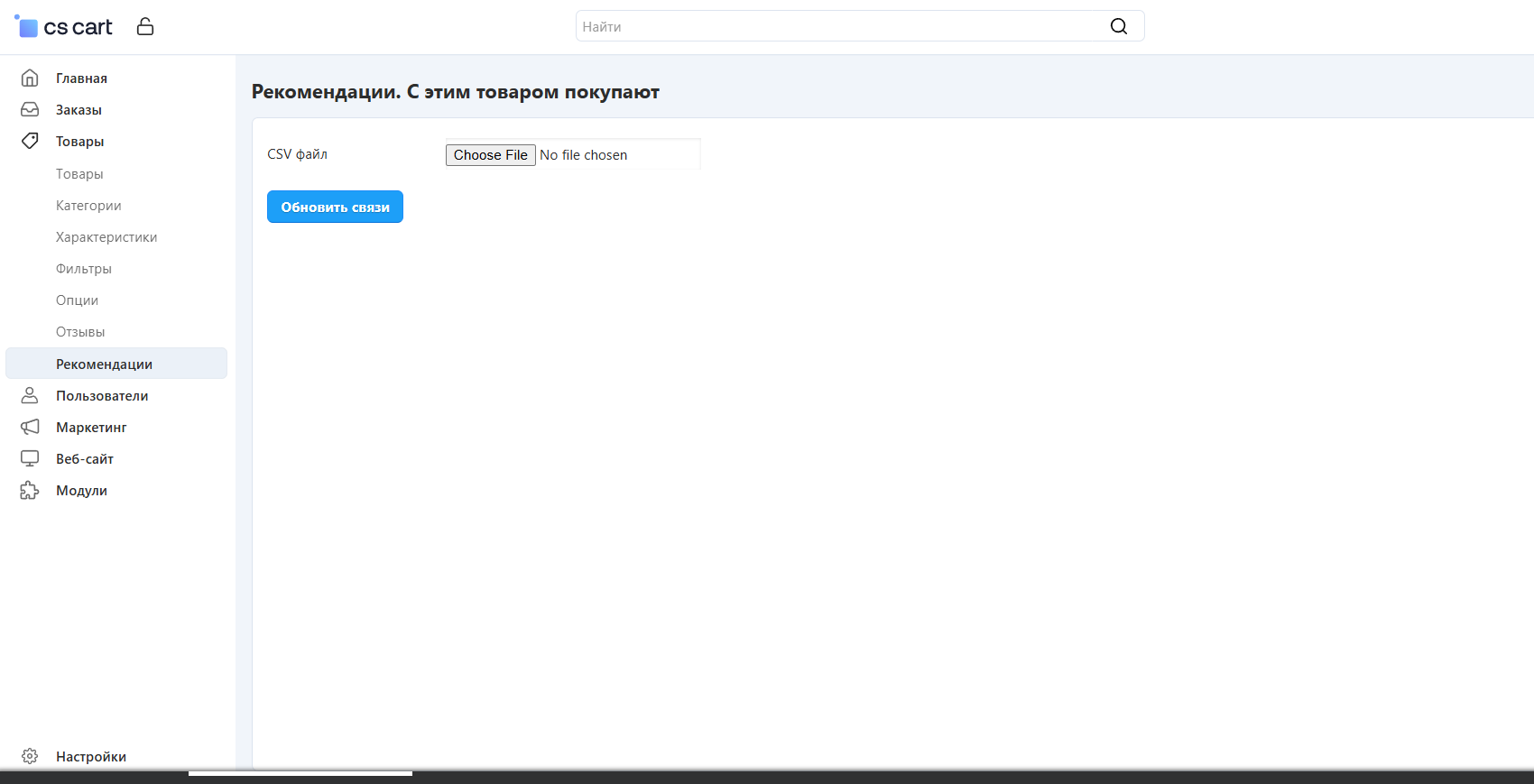This screenshot has width=1534, height=784.
Task: Click the padlock icon beside the logo
Action: 145,26
